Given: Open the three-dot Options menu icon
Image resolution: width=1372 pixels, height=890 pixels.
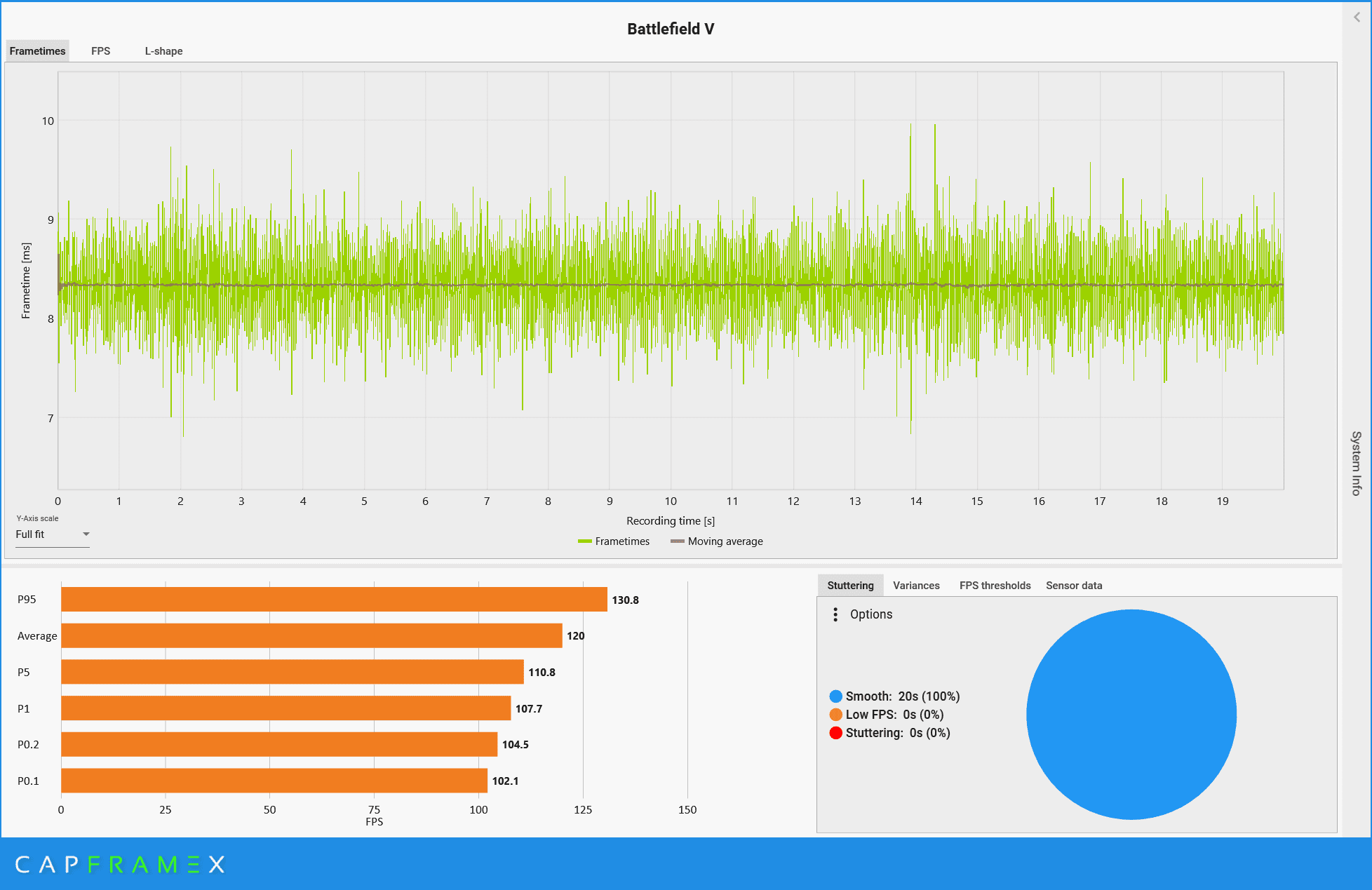Looking at the screenshot, I should tap(835, 614).
